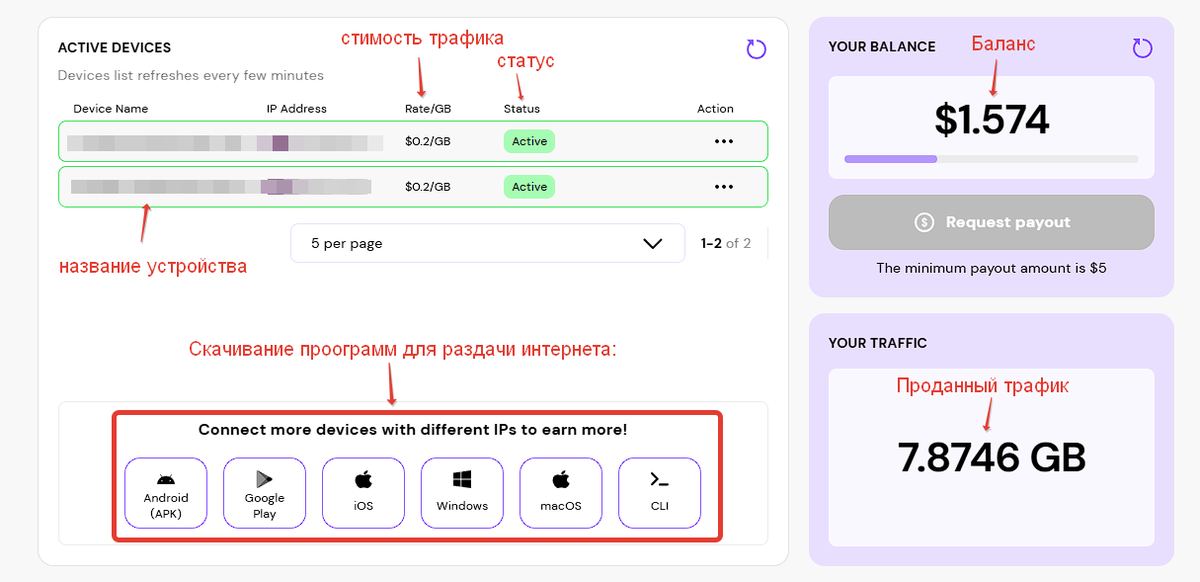Screen dimensions: 1200x582
Task: Refresh the balance panel
Action: [x=1142, y=48]
